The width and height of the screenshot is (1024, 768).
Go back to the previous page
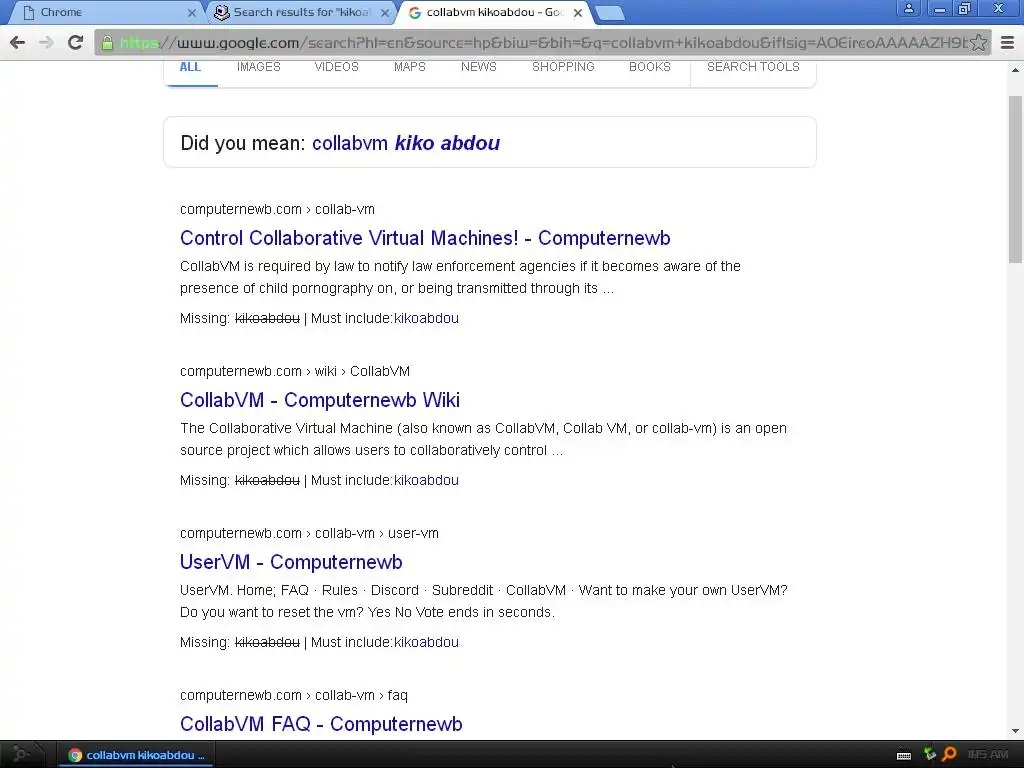tap(18, 42)
